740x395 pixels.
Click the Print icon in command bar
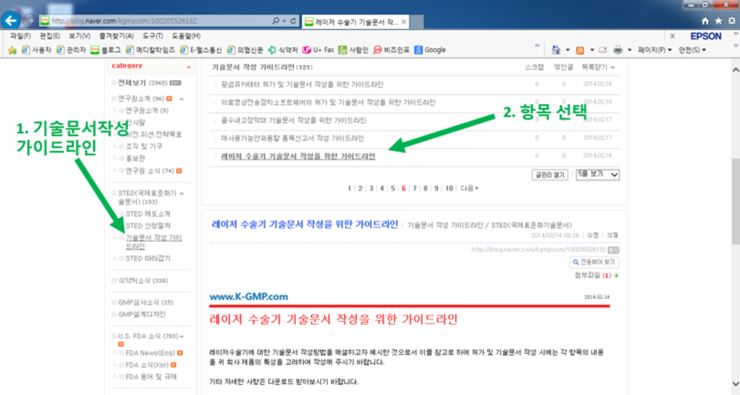coord(617,50)
